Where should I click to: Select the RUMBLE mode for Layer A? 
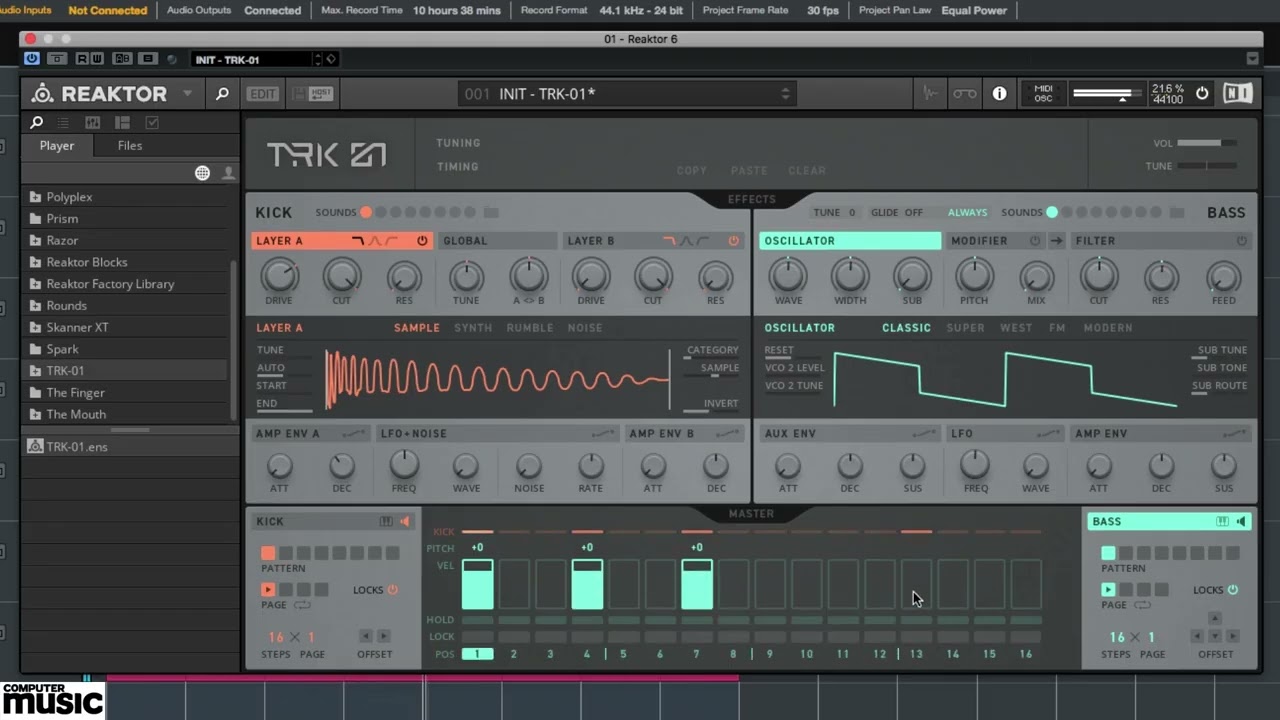click(x=530, y=328)
